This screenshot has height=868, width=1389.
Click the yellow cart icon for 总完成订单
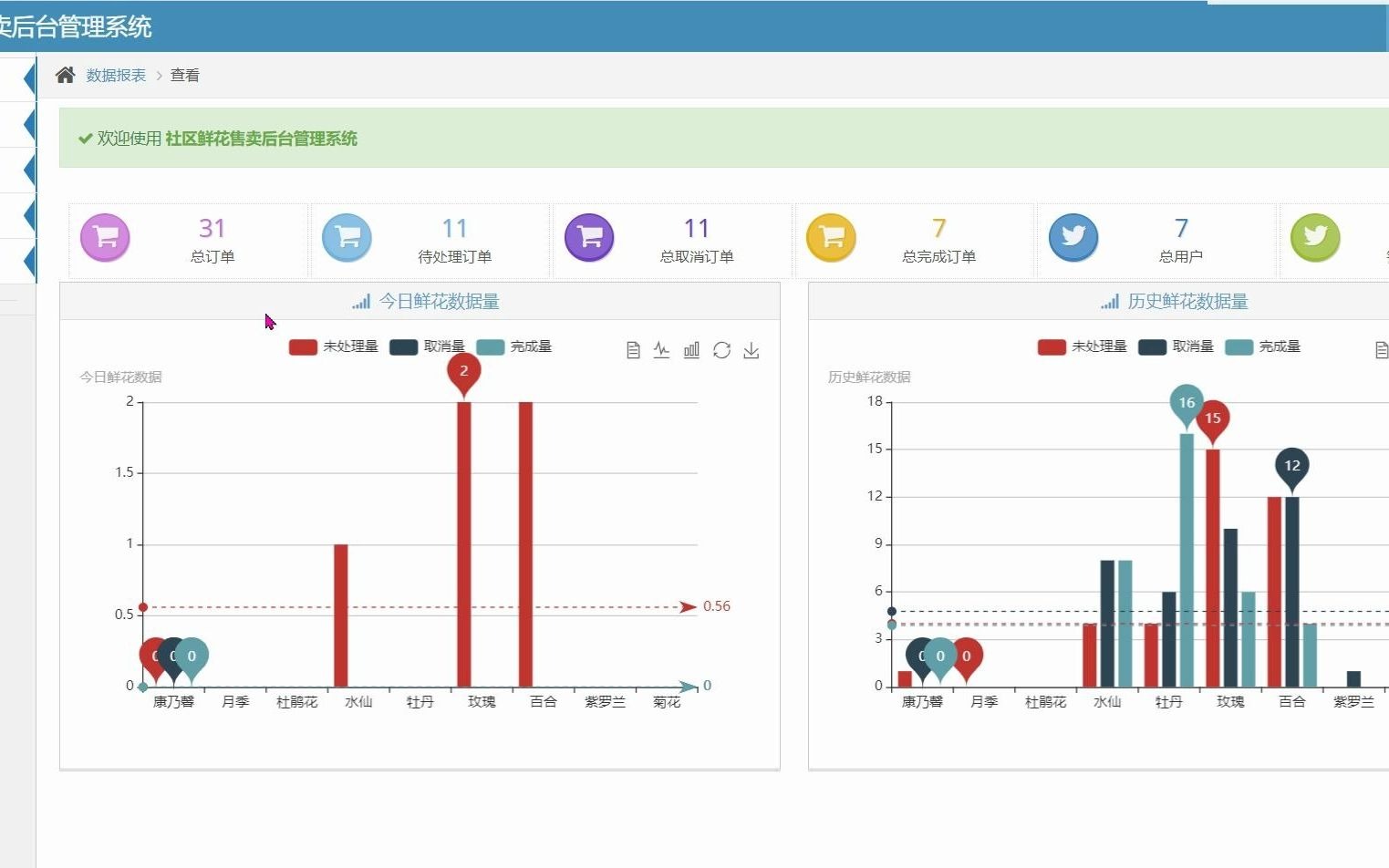pos(832,237)
